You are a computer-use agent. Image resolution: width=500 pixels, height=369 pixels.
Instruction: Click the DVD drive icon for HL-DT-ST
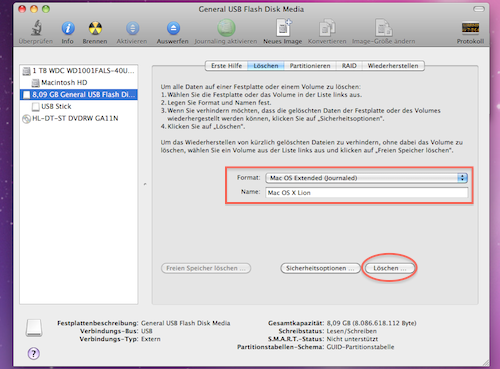point(26,119)
